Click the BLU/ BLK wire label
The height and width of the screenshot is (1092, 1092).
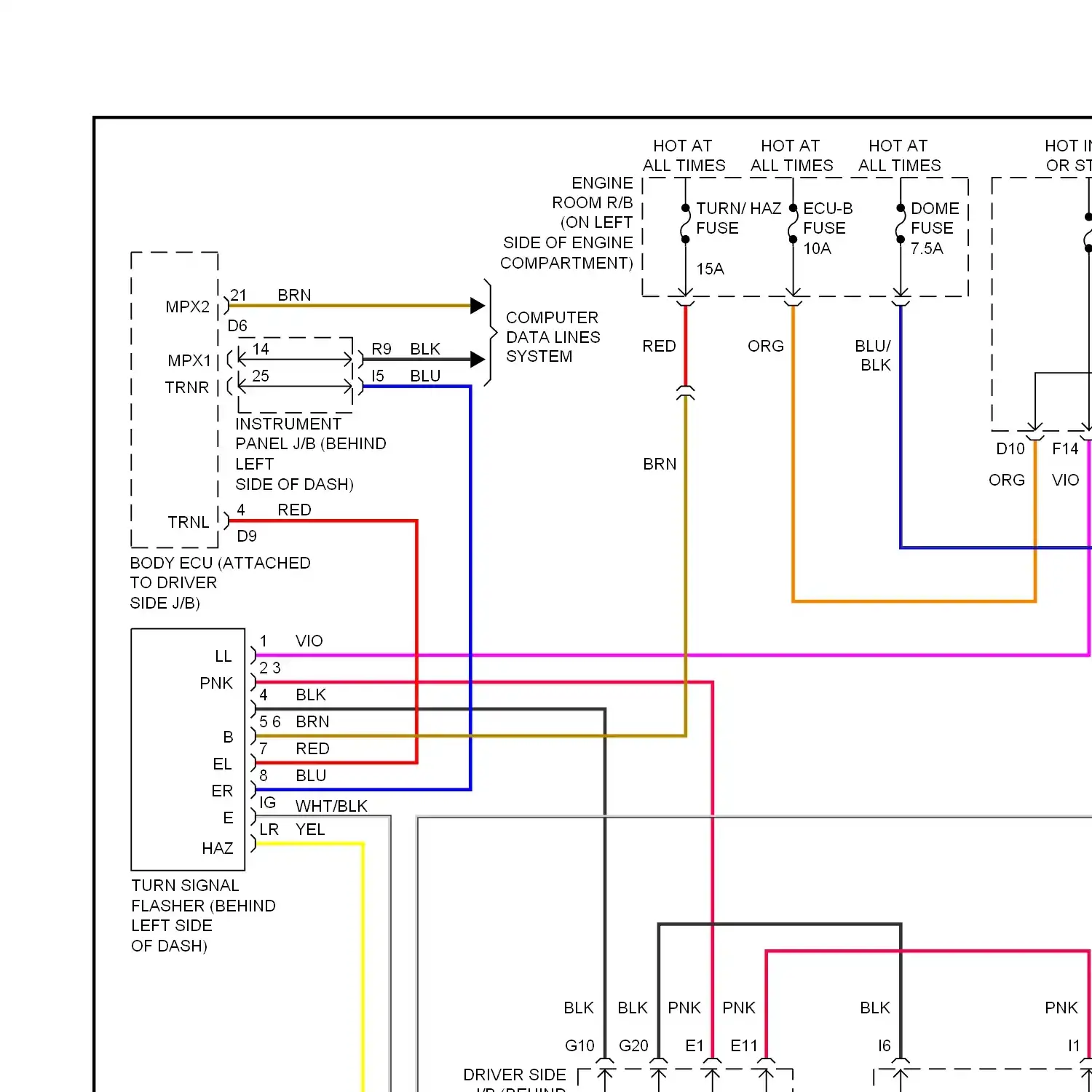tap(873, 355)
